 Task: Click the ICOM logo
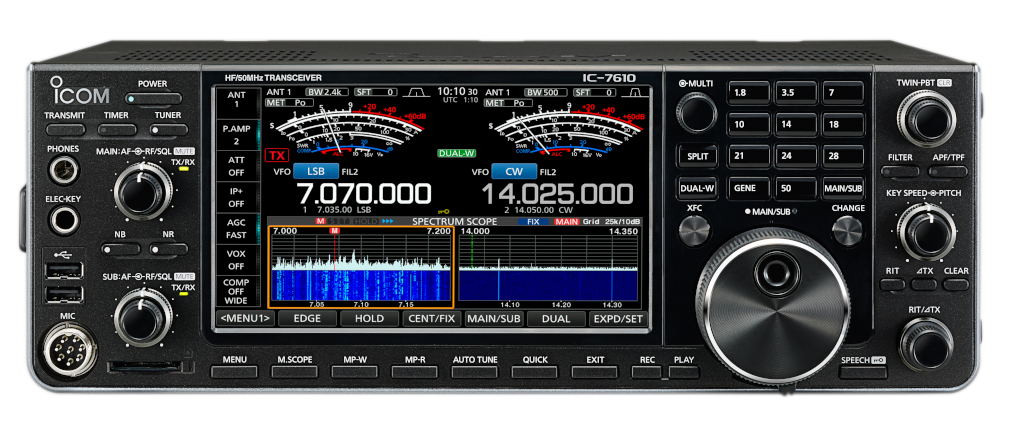(80, 91)
